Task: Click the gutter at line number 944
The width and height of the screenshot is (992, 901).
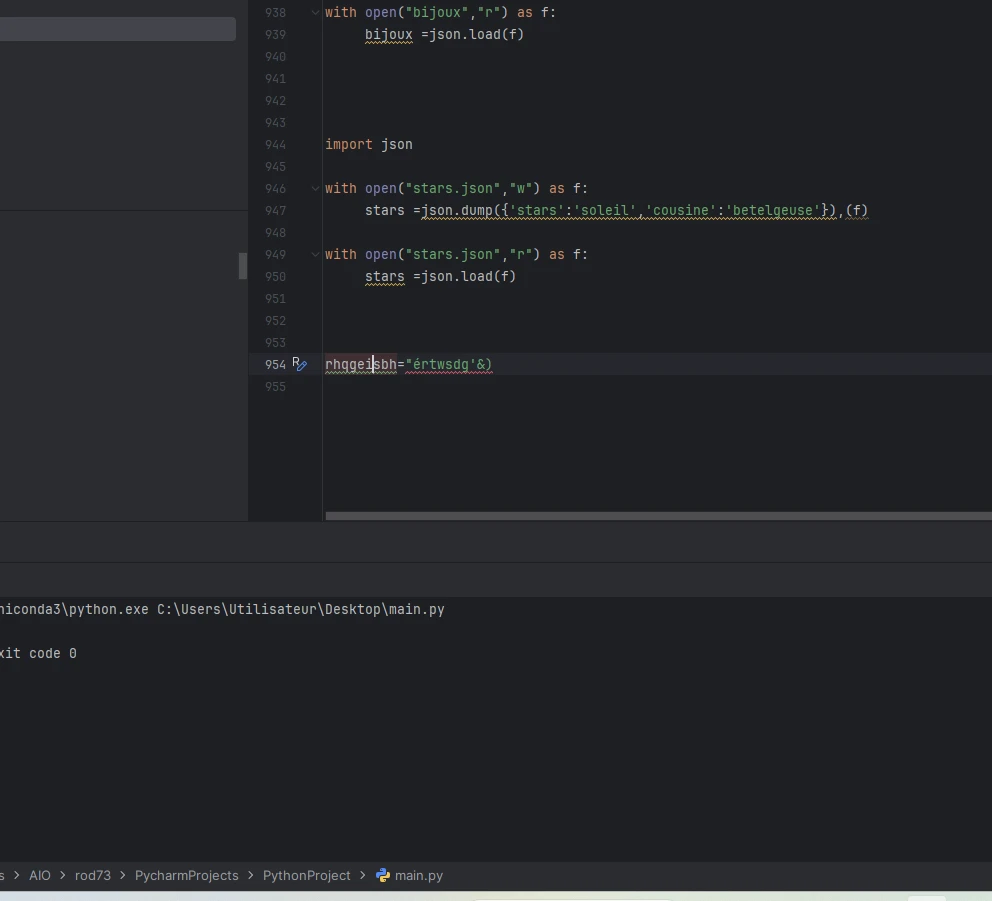Action: coord(275,145)
